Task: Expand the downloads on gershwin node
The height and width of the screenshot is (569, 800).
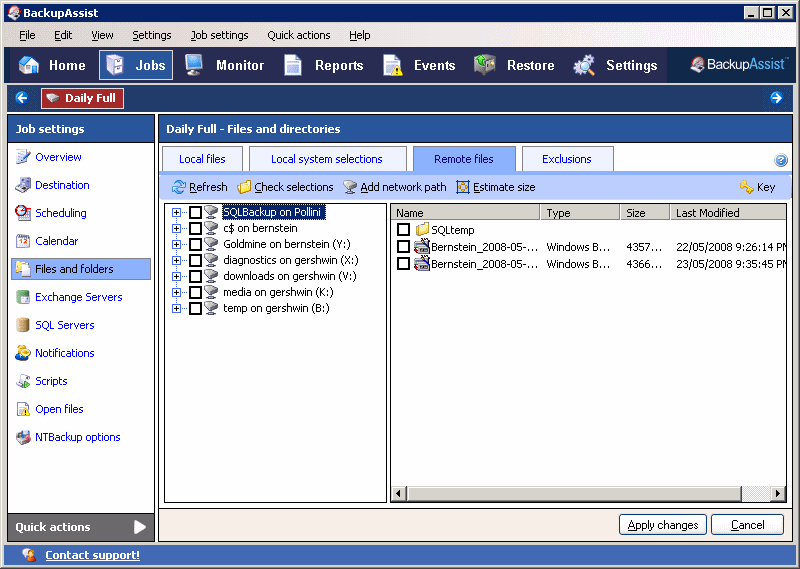Action: click(x=177, y=277)
